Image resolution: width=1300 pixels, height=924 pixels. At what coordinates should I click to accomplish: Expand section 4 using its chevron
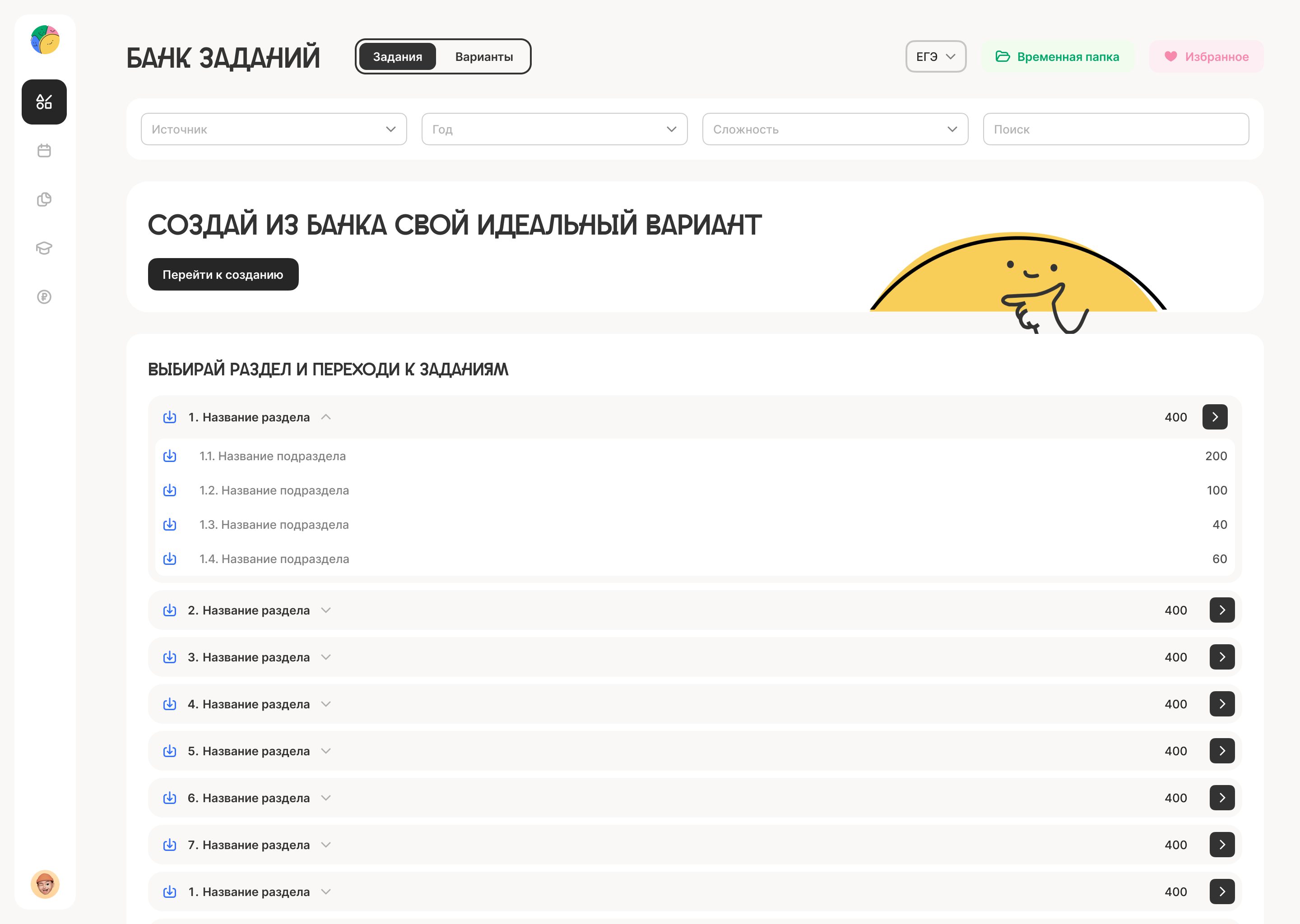(x=325, y=704)
